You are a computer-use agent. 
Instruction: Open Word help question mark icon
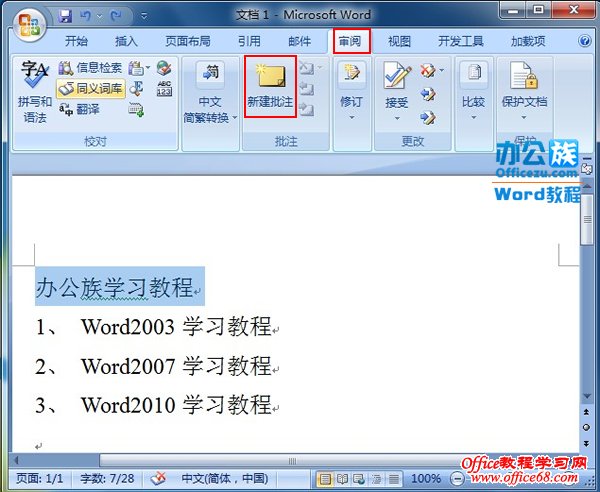coord(584,41)
